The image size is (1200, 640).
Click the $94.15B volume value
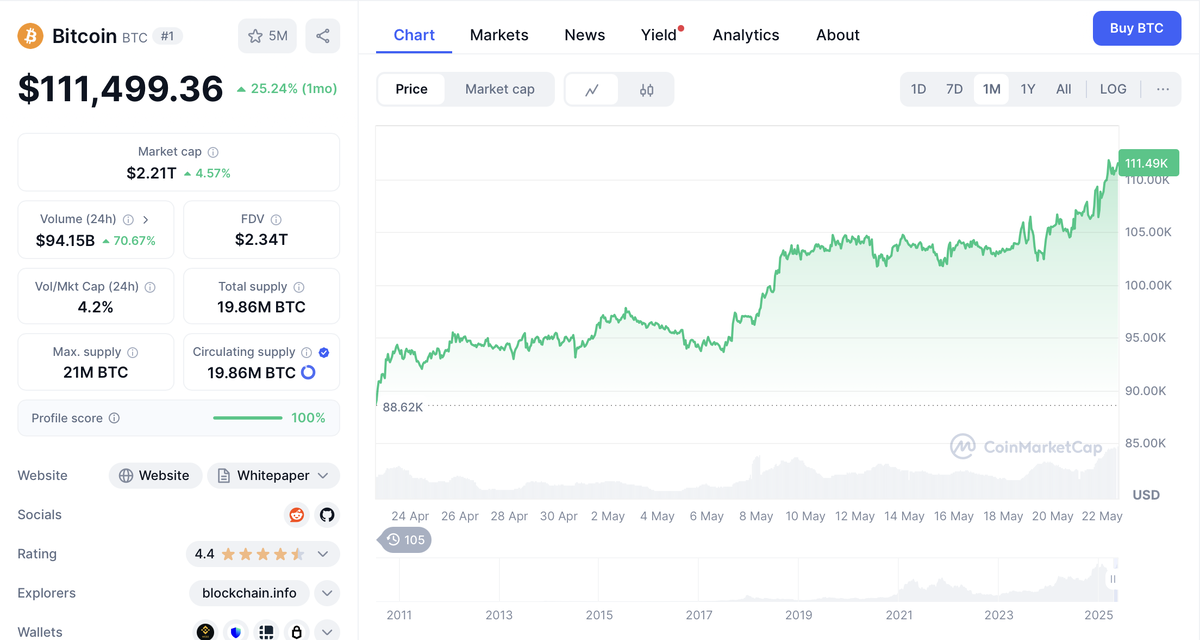click(x=65, y=240)
